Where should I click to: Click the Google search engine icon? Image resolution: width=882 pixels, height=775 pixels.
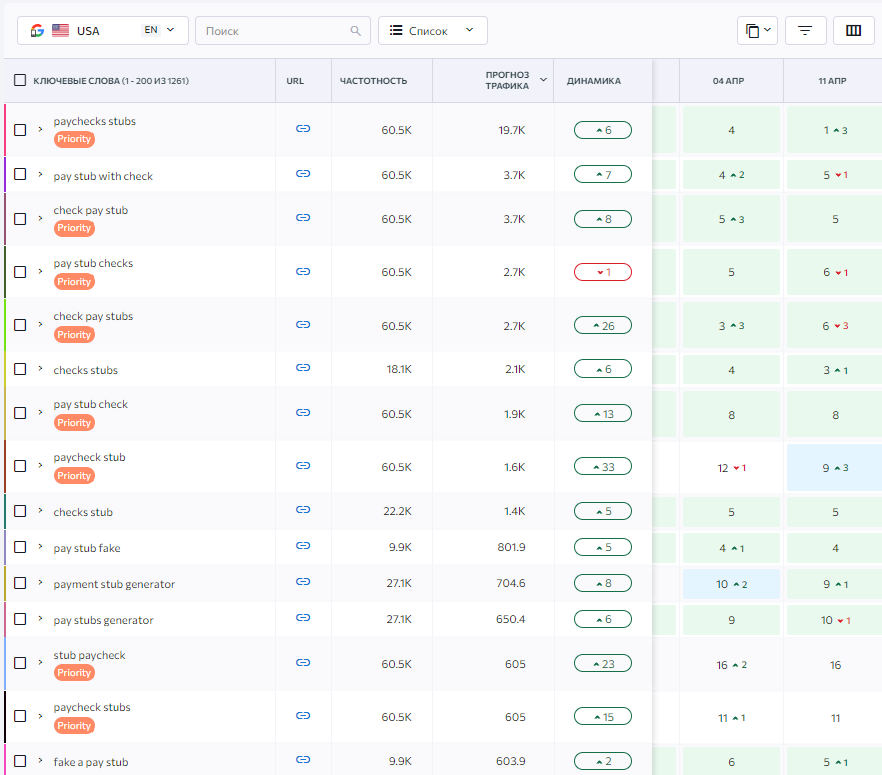point(37,30)
